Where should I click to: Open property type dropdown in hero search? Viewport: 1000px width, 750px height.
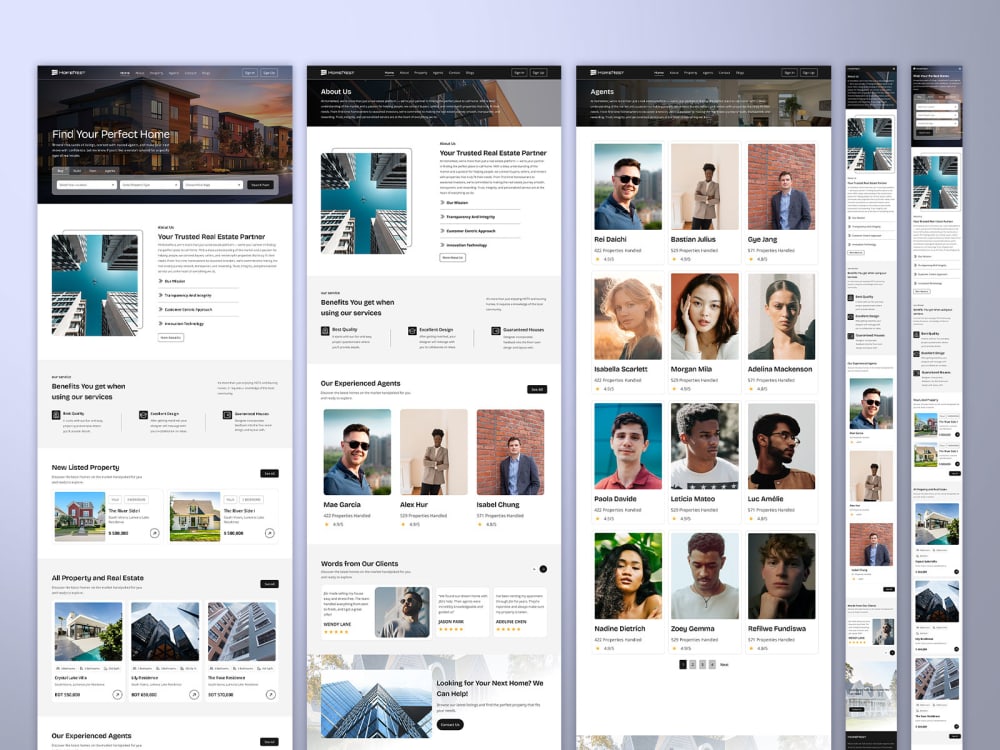click(x=150, y=185)
